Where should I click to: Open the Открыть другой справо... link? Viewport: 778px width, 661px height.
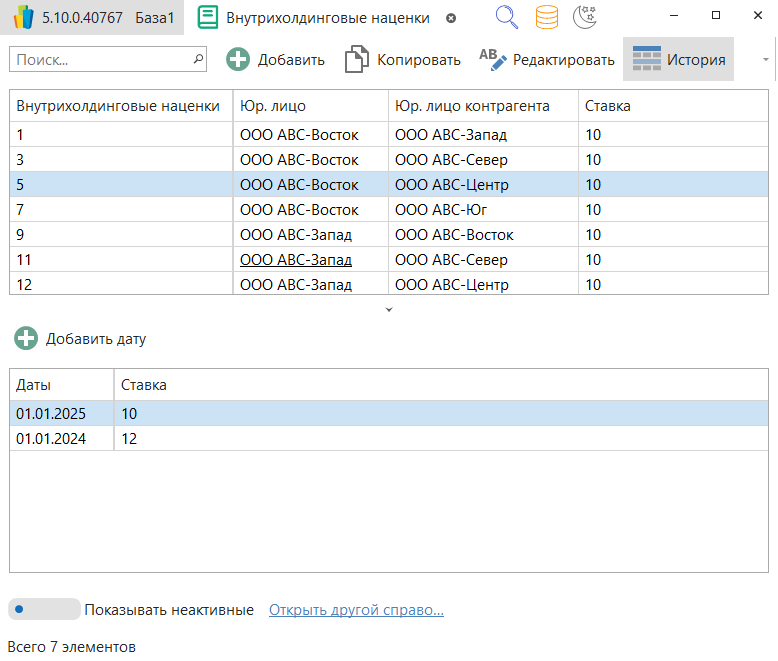click(x=356, y=610)
